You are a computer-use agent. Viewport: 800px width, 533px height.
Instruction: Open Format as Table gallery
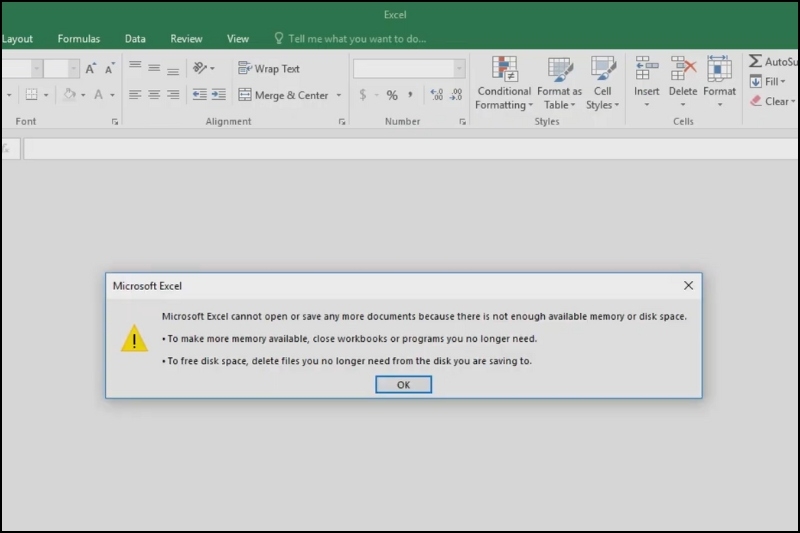559,83
